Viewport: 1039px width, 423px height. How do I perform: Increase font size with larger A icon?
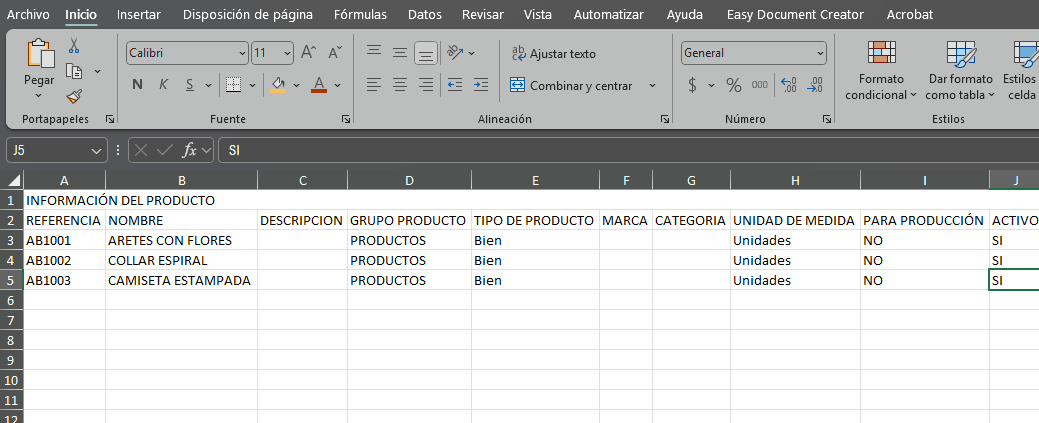click(309, 52)
